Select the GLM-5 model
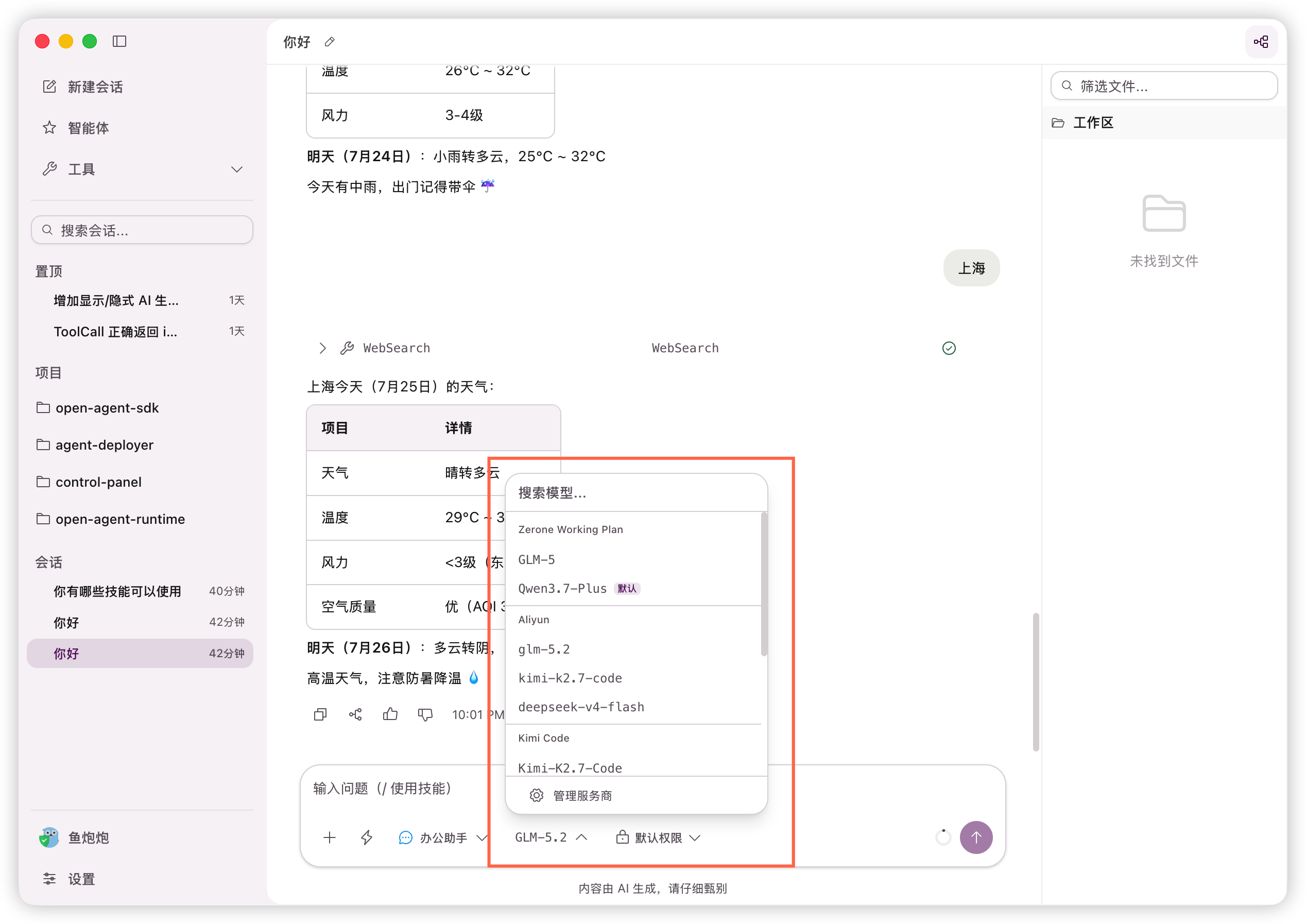Viewport: 1306px width, 924px height. pos(633,560)
